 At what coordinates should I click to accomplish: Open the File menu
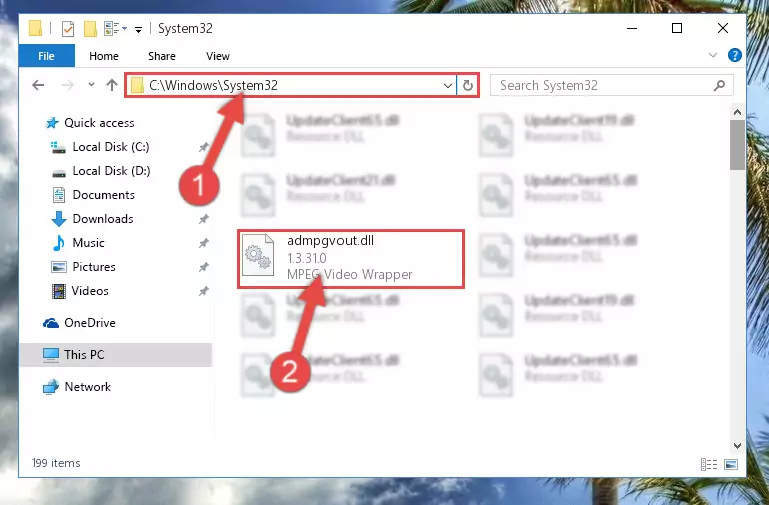pos(47,56)
